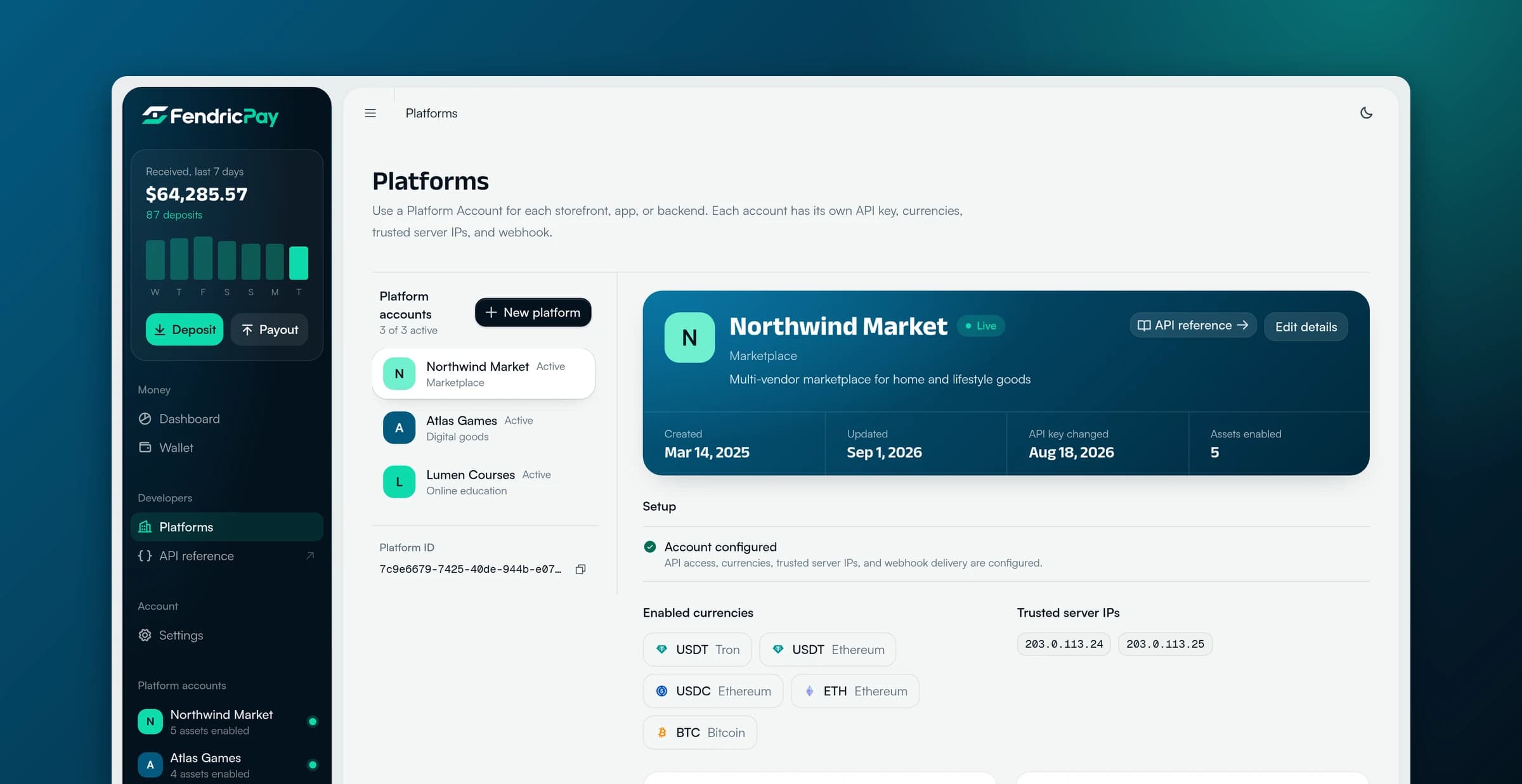The width and height of the screenshot is (1522, 784).
Task: Open Dashboard in the sidebar
Action: [x=227, y=419]
